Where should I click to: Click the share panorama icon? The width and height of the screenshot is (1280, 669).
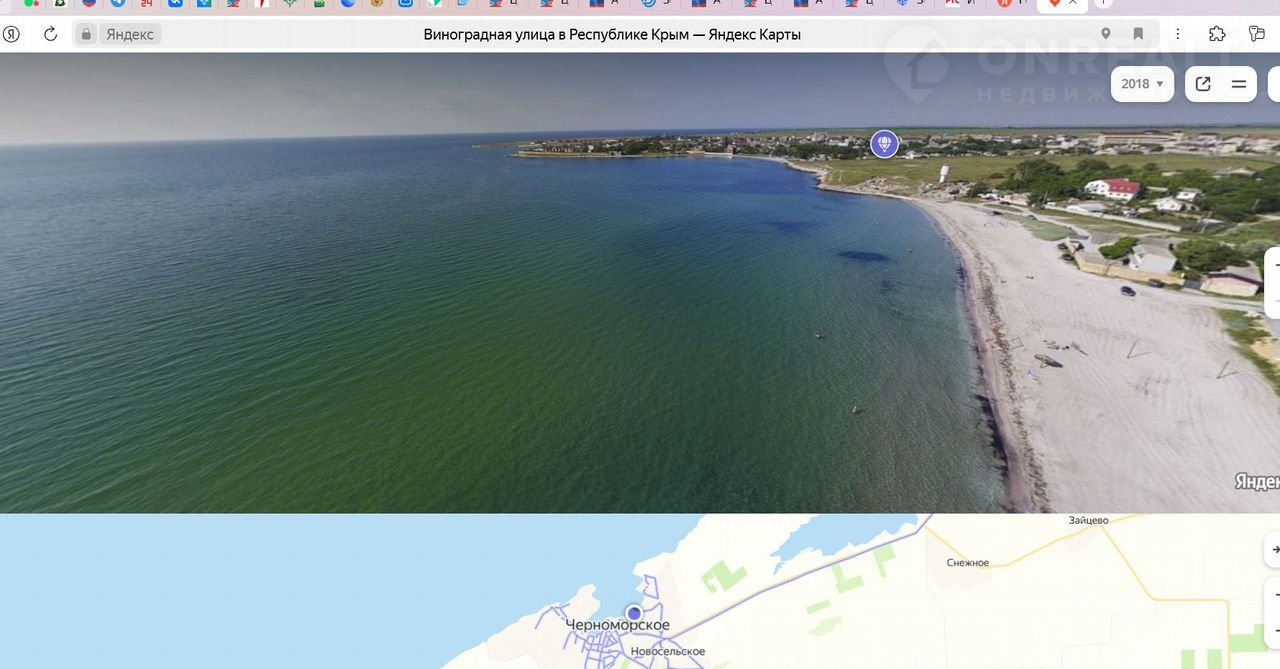click(1203, 84)
